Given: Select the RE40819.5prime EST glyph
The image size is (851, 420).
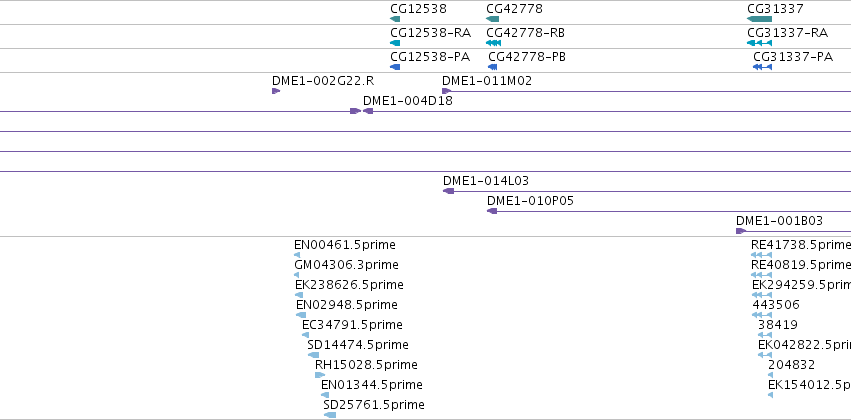Looking at the screenshot, I should (761, 275).
